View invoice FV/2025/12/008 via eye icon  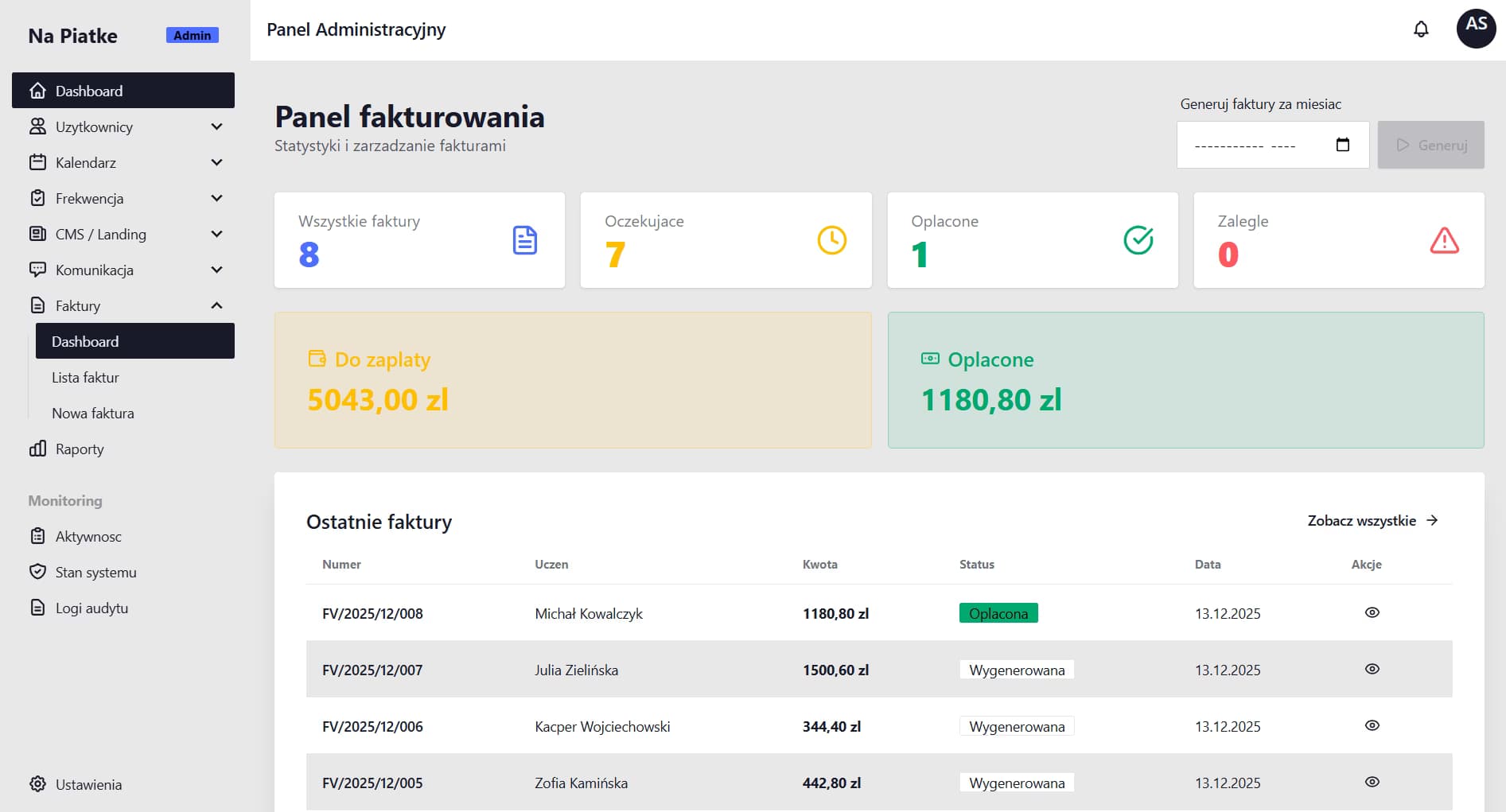[1372, 612]
